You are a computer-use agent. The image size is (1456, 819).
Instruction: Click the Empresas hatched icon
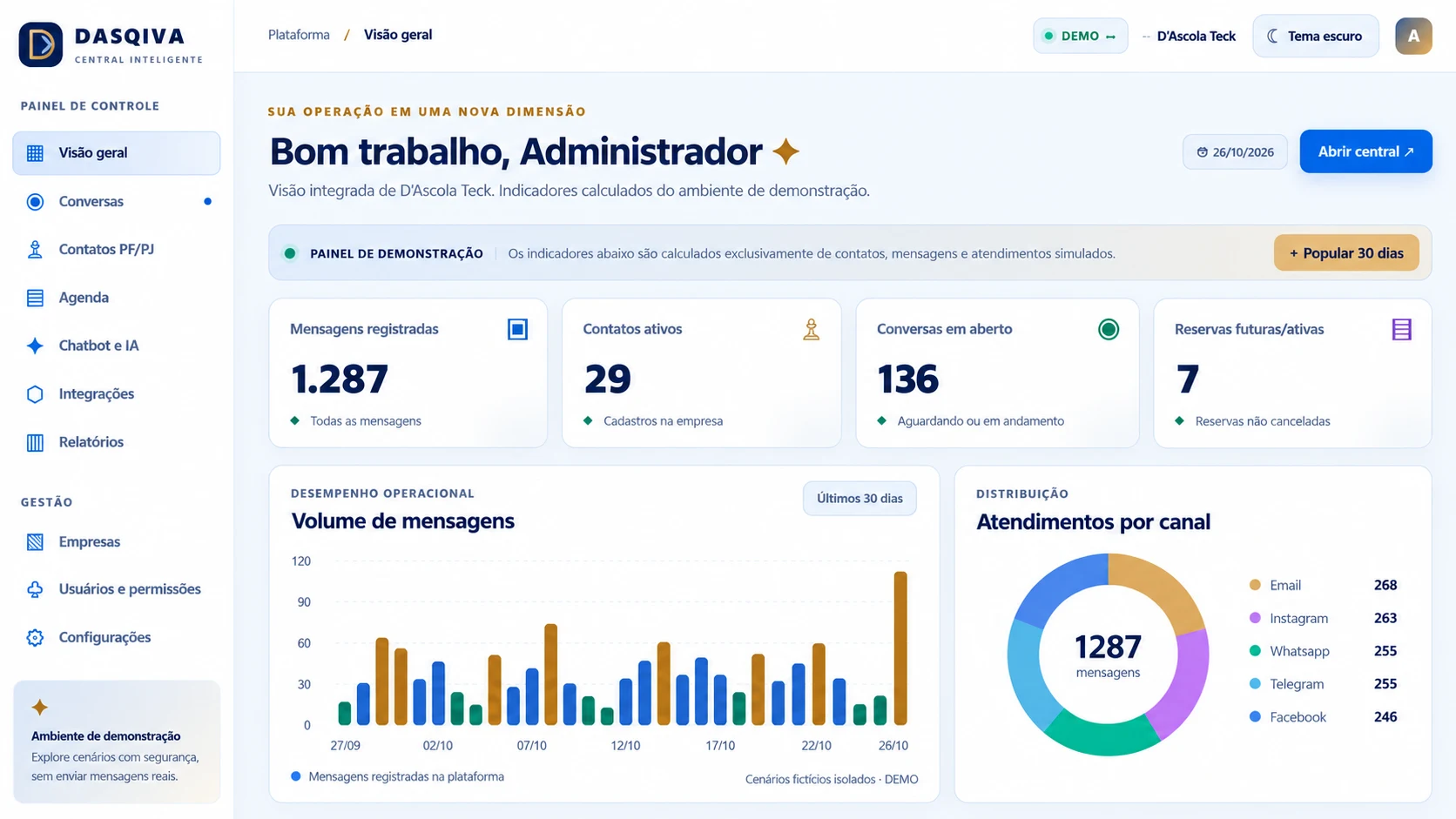tap(35, 542)
